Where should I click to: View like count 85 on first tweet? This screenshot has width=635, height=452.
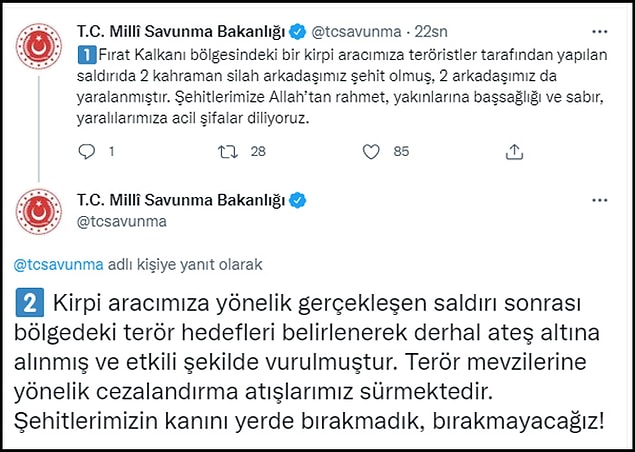(401, 151)
